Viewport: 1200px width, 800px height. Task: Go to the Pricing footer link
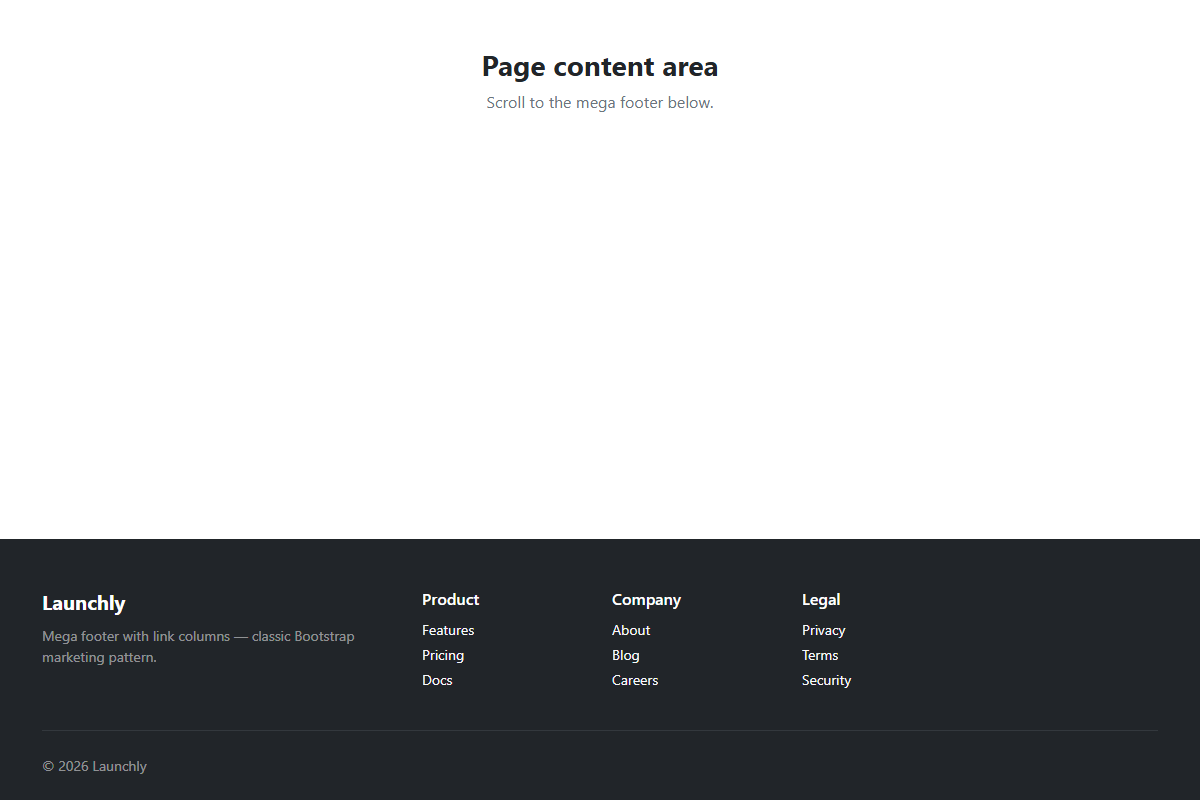(443, 655)
